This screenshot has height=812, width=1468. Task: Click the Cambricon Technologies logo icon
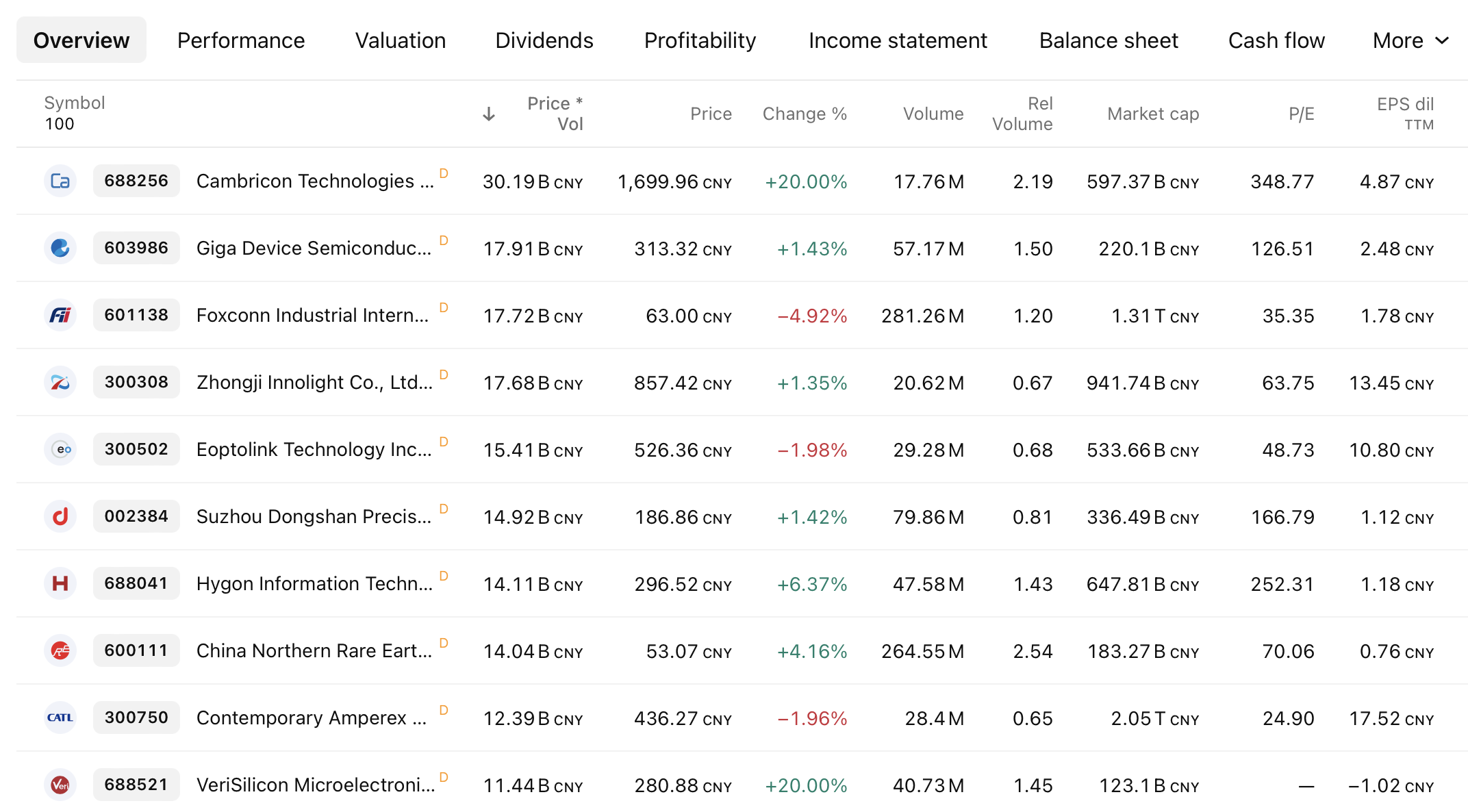(x=60, y=181)
